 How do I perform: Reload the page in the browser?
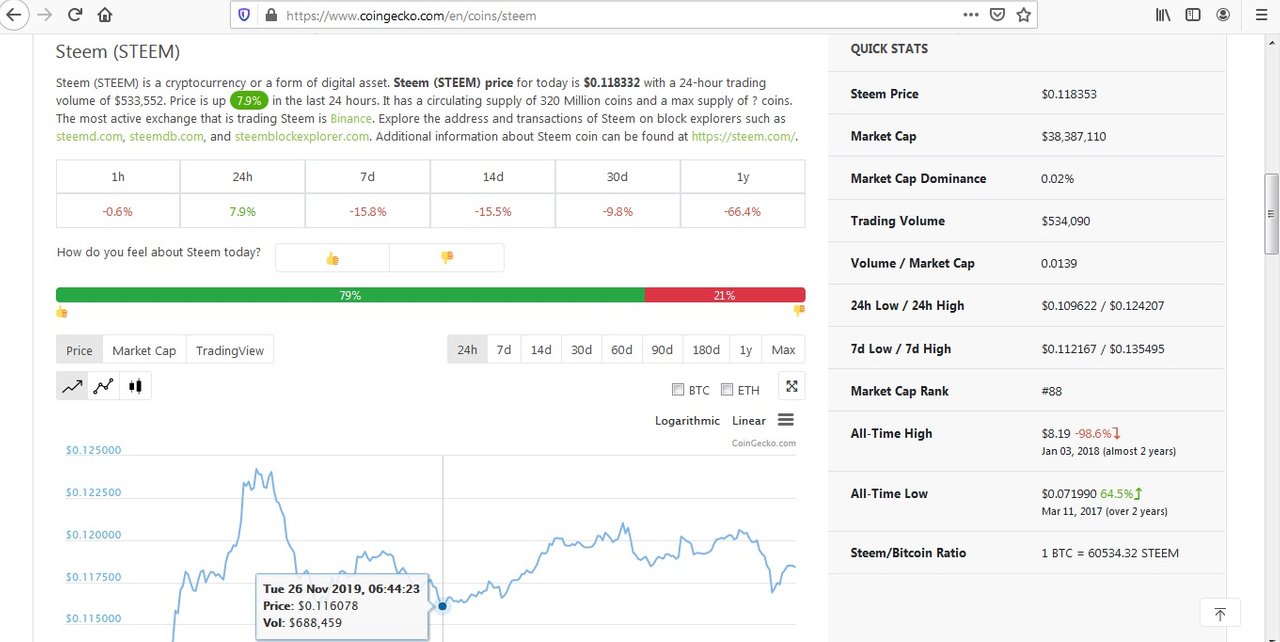(75, 15)
